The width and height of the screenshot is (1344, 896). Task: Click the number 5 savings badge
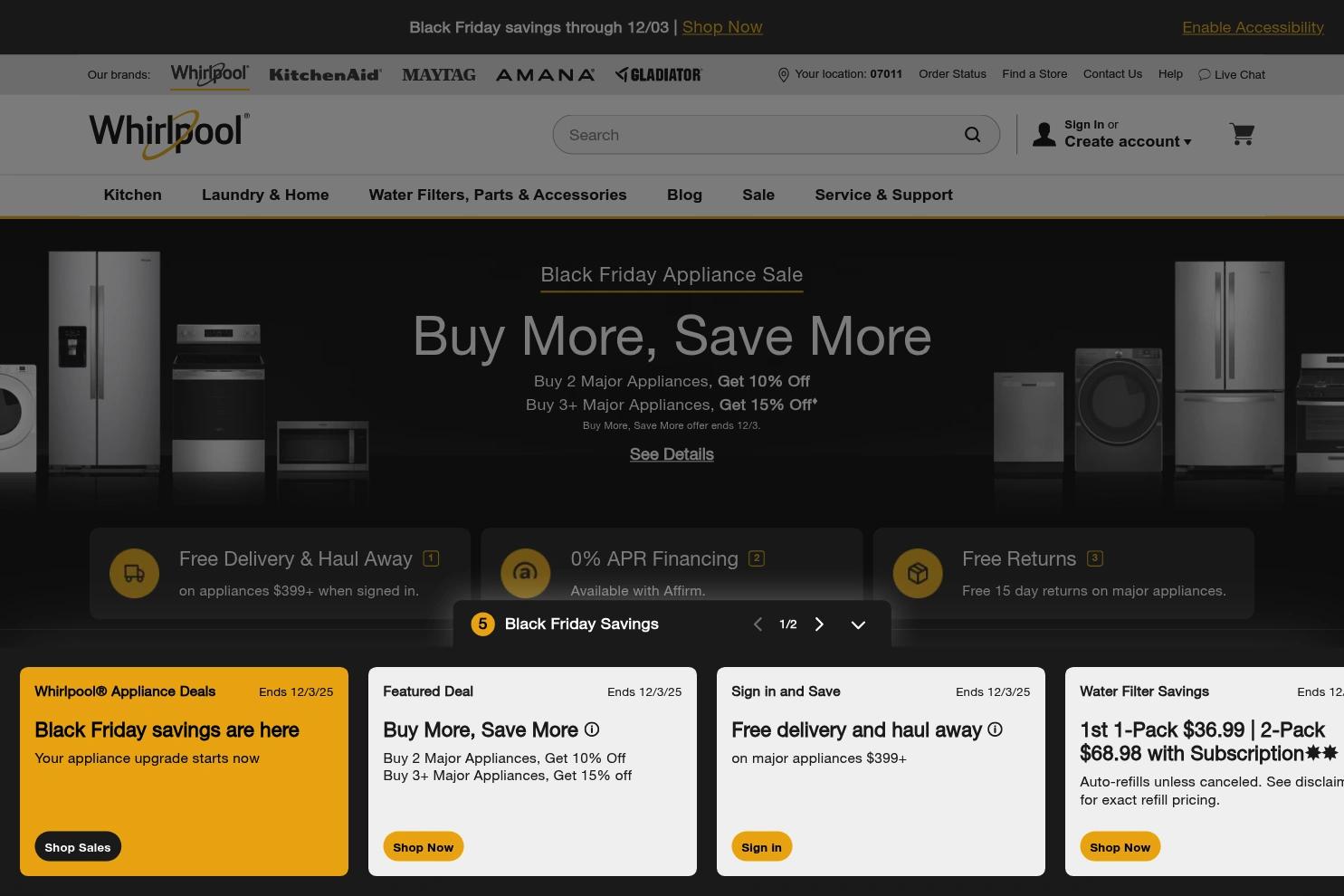483,624
